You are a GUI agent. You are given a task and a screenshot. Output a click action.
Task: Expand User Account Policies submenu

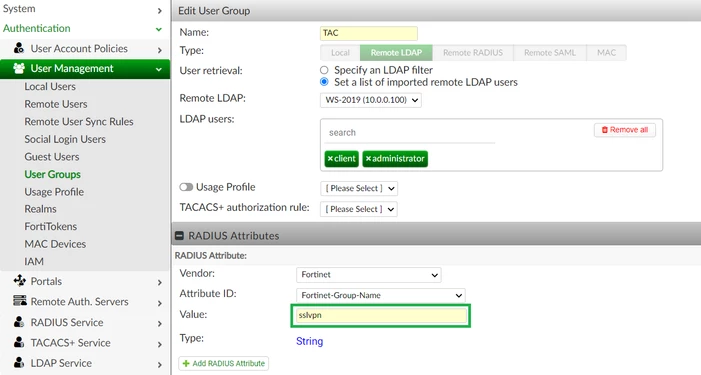point(160,50)
